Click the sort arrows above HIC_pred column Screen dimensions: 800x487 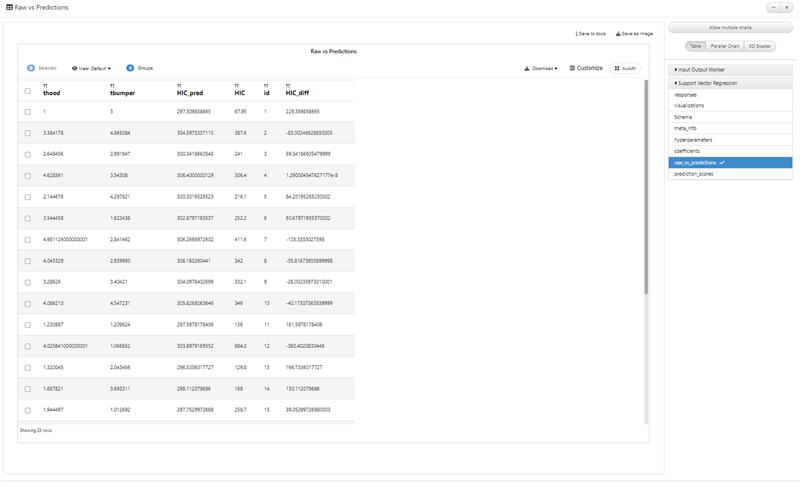point(179,86)
